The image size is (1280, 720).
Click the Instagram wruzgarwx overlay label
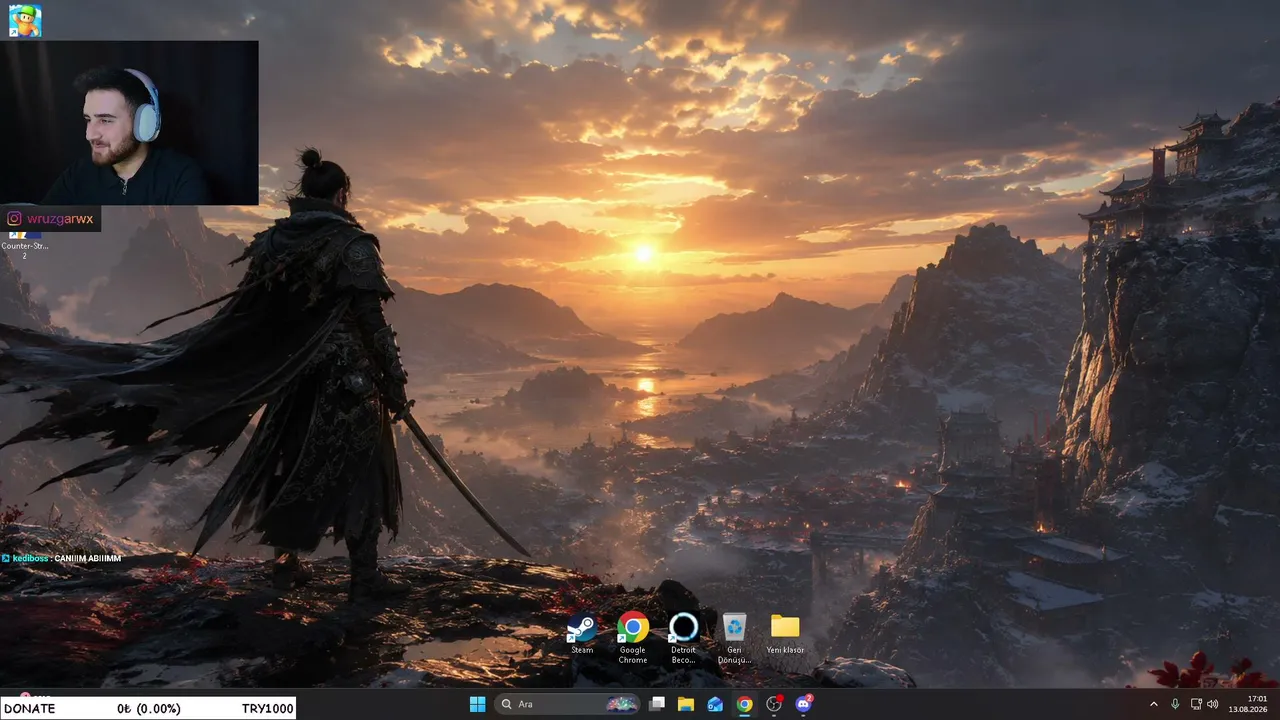(x=50, y=219)
